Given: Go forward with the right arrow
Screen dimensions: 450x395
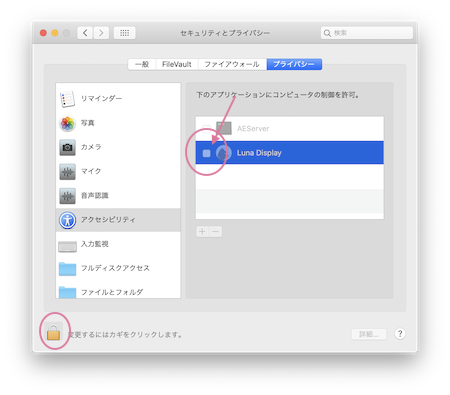Looking at the screenshot, I should click(x=101, y=33).
